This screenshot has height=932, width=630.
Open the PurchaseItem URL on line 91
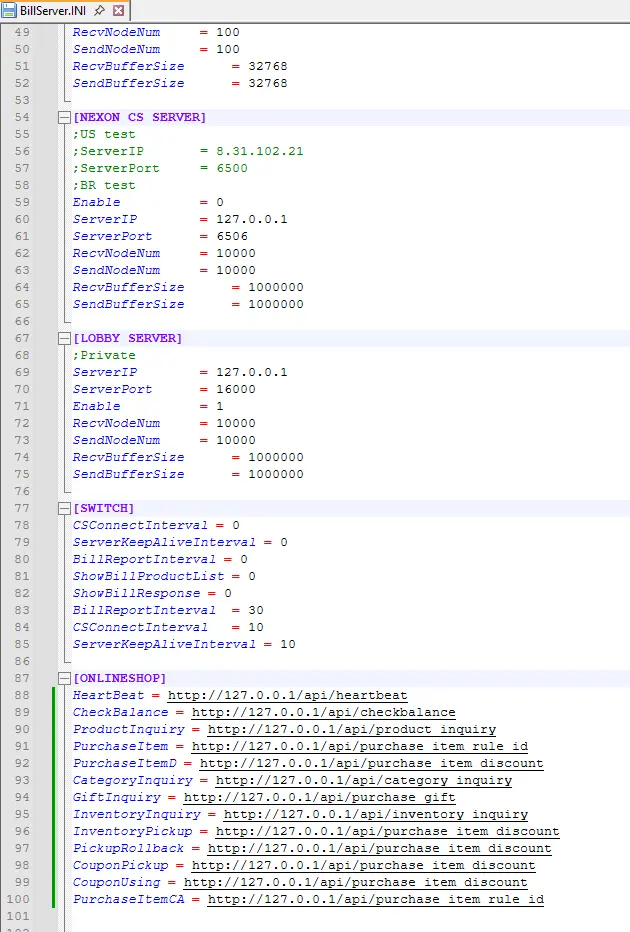[360, 746]
